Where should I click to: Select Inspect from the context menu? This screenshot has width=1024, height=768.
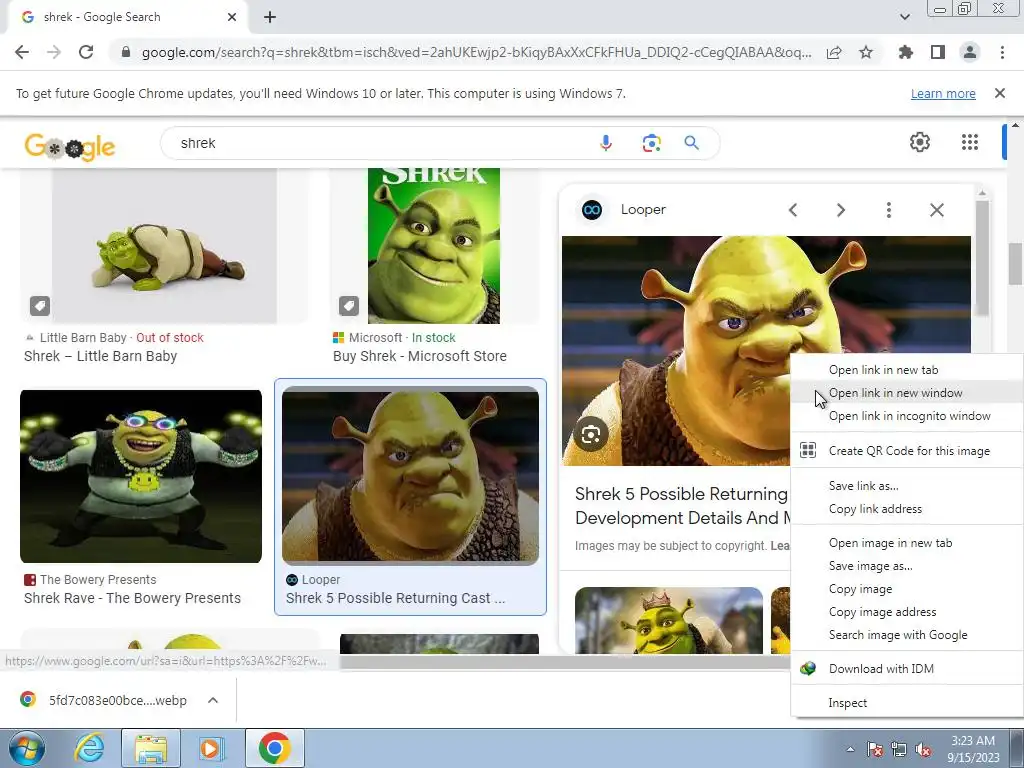(x=907, y=703)
